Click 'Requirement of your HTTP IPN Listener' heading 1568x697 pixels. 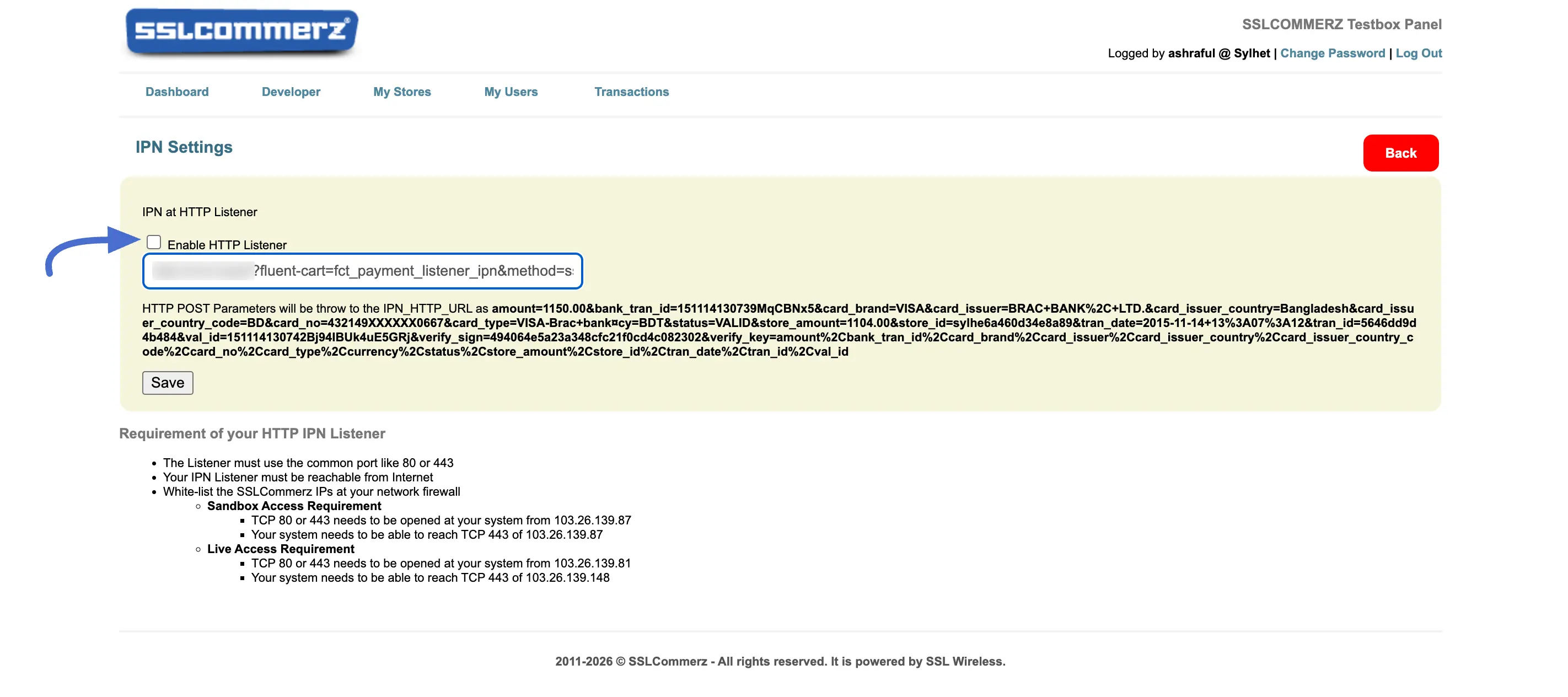(252, 433)
